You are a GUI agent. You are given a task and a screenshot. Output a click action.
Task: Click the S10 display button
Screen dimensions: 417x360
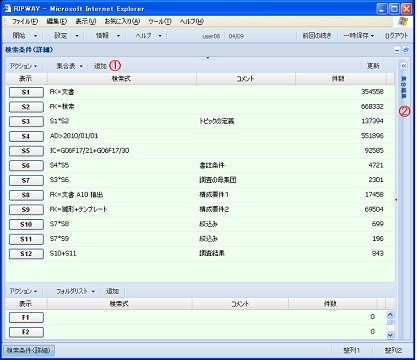[x=26, y=224]
